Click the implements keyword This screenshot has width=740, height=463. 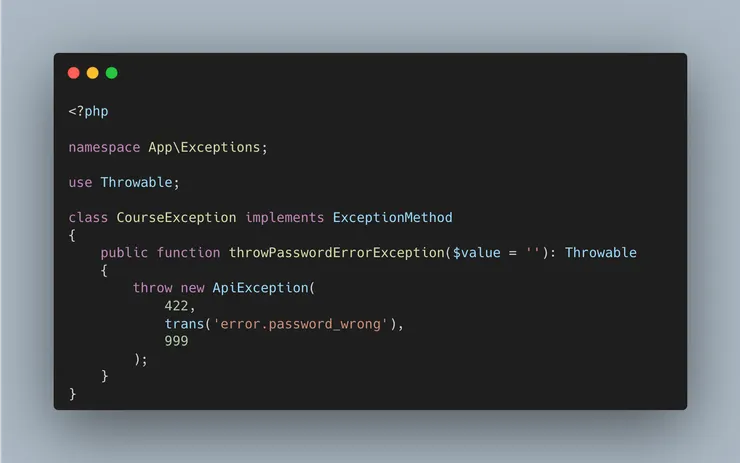pos(284,217)
